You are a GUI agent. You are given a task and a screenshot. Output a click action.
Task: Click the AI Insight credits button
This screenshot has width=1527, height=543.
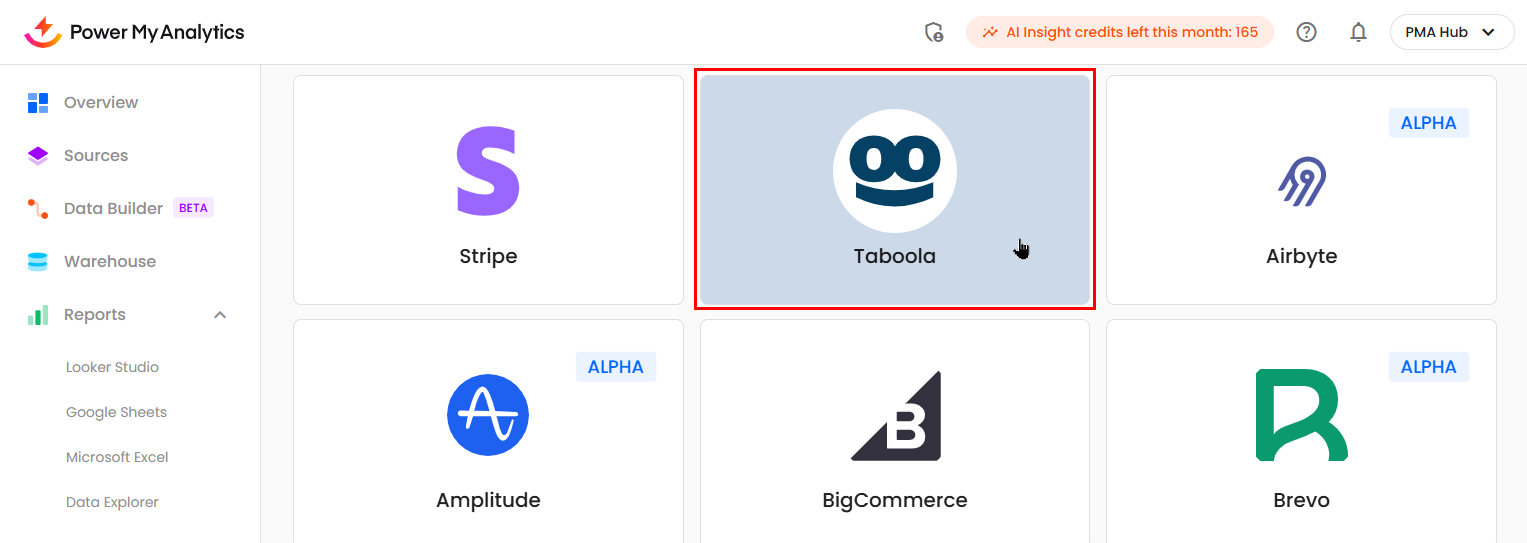point(1119,32)
